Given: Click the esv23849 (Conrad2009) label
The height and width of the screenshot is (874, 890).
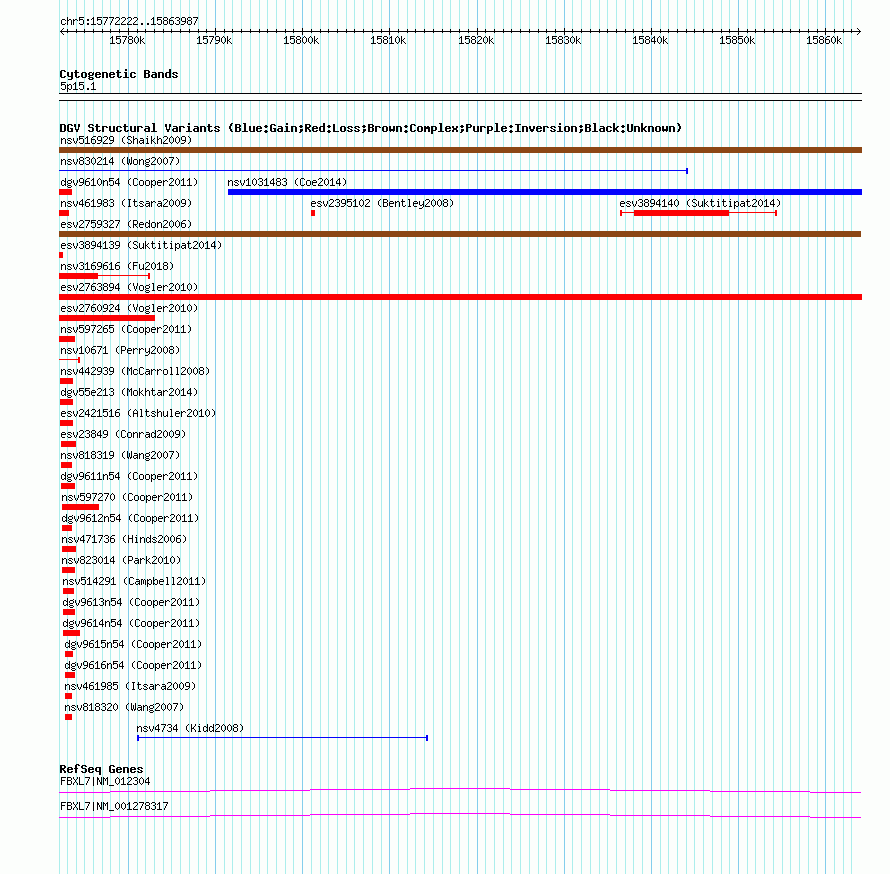Looking at the screenshot, I should coord(123,434).
